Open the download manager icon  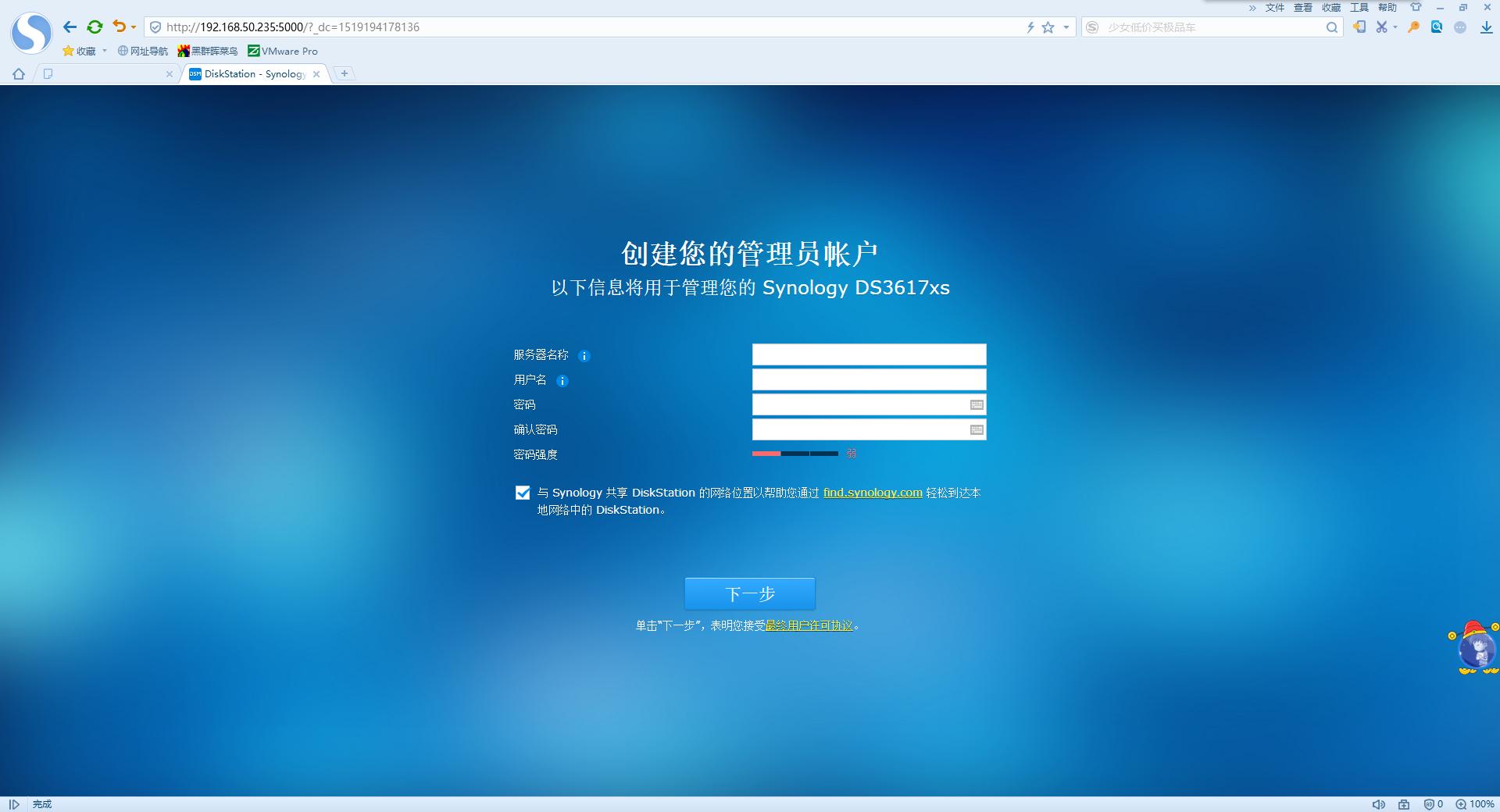[1486, 27]
